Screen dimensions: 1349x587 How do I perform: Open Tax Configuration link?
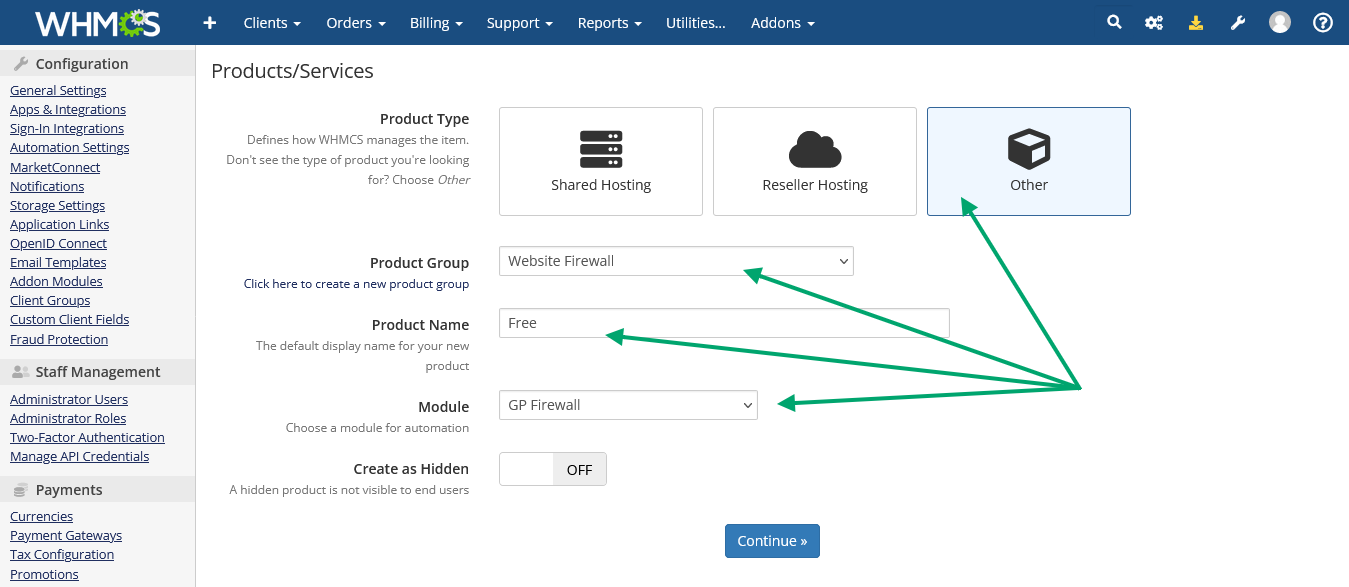[x=62, y=555]
